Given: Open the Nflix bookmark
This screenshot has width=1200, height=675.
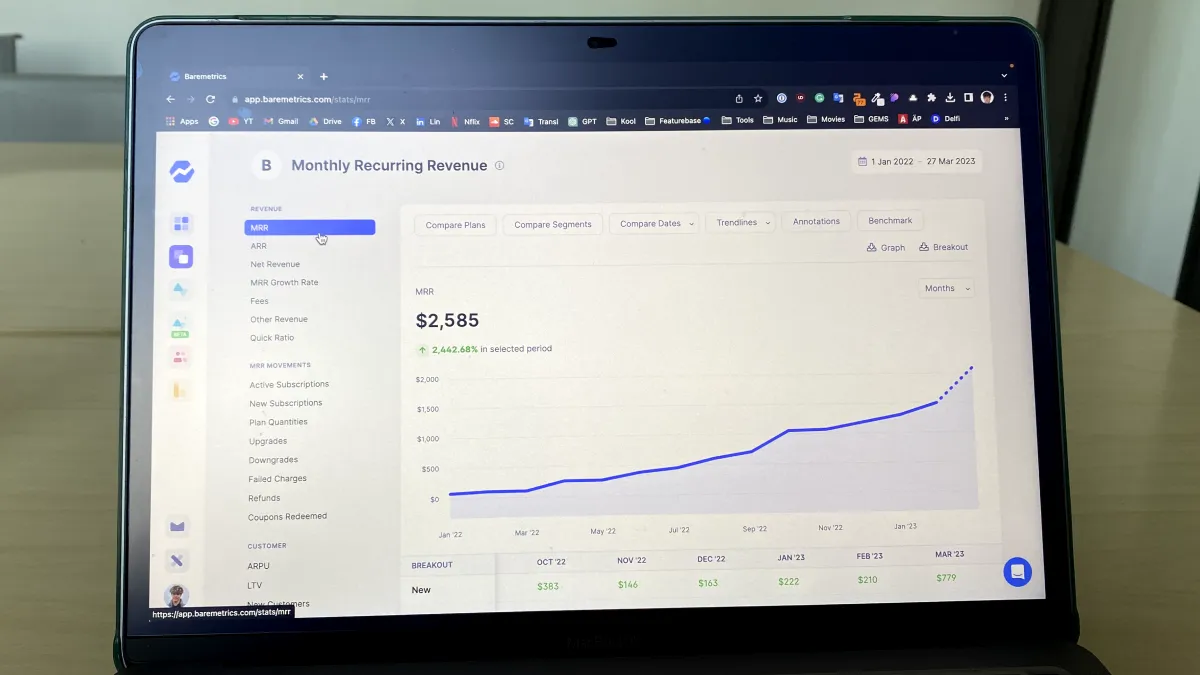Looking at the screenshot, I should pos(465,121).
